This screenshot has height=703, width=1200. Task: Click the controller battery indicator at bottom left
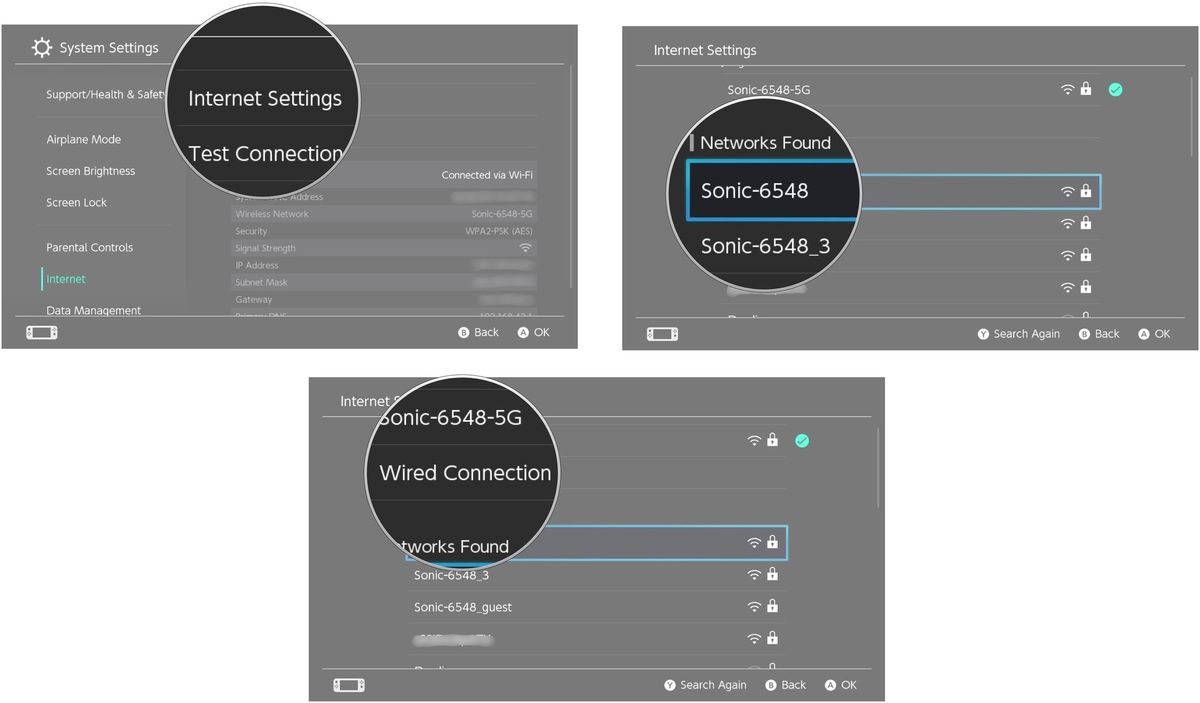pos(41,331)
